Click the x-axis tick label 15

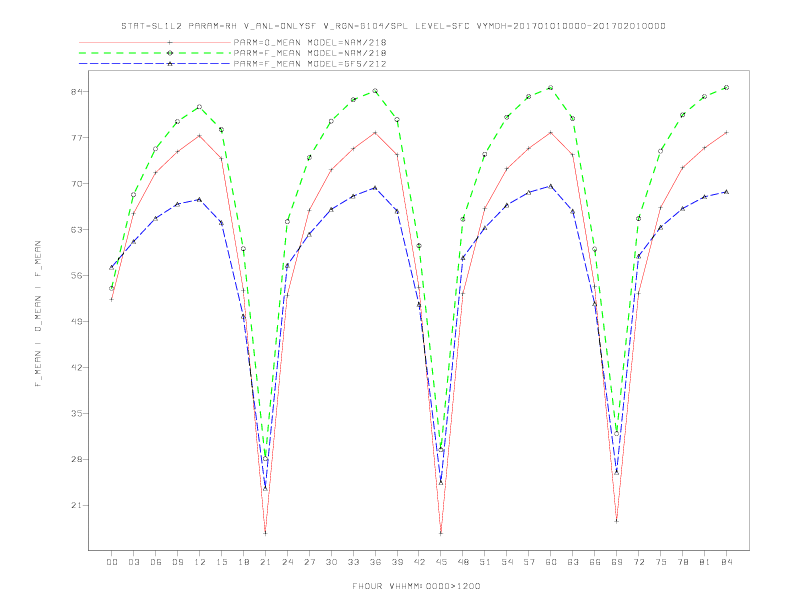(222, 562)
